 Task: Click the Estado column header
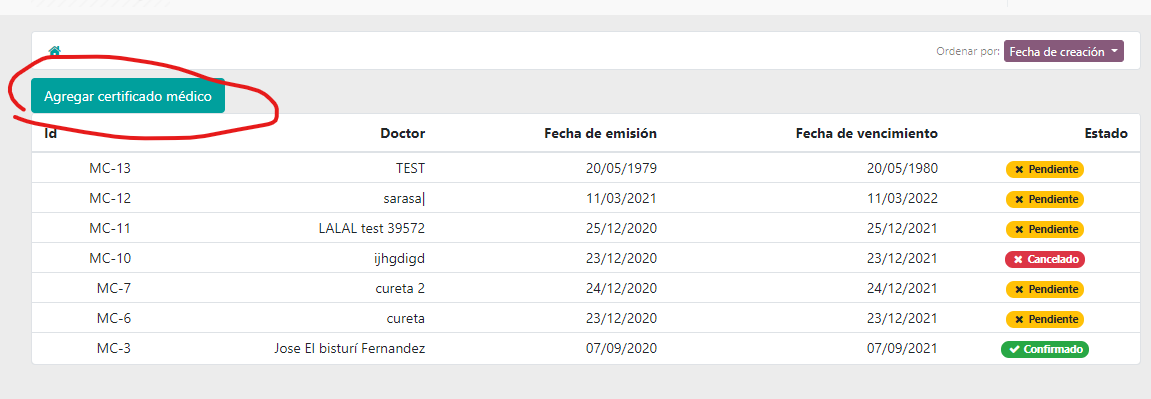point(1106,133)
